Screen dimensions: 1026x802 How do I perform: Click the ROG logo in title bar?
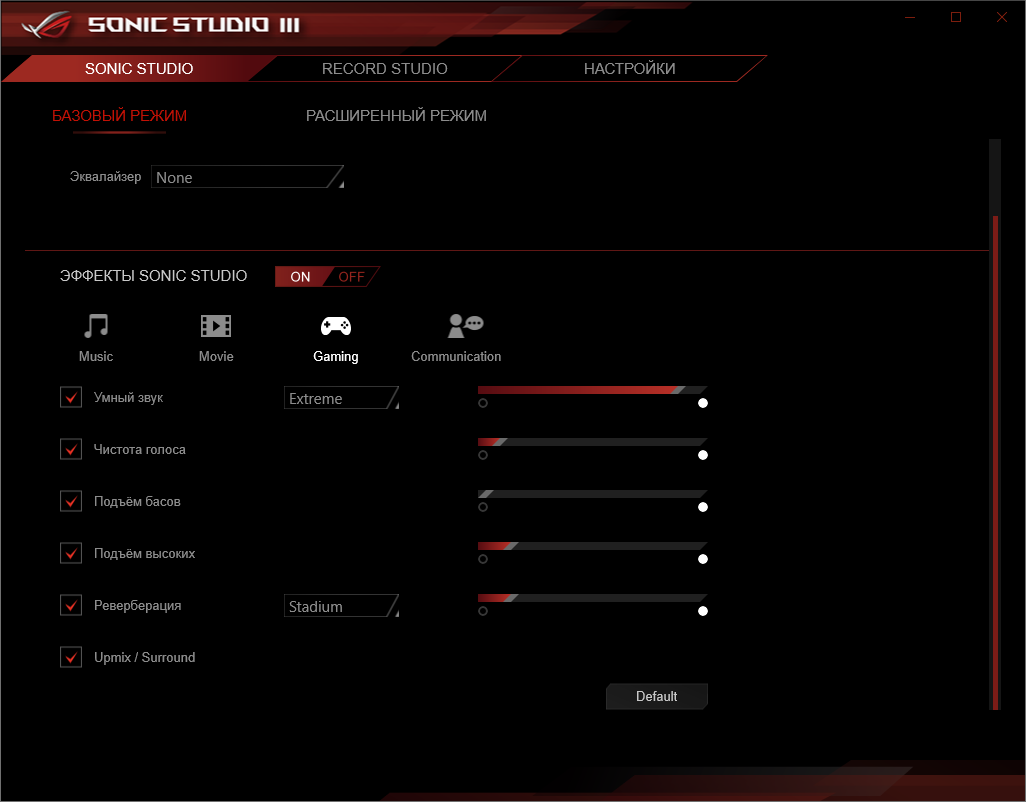click(x=46, y=25)
